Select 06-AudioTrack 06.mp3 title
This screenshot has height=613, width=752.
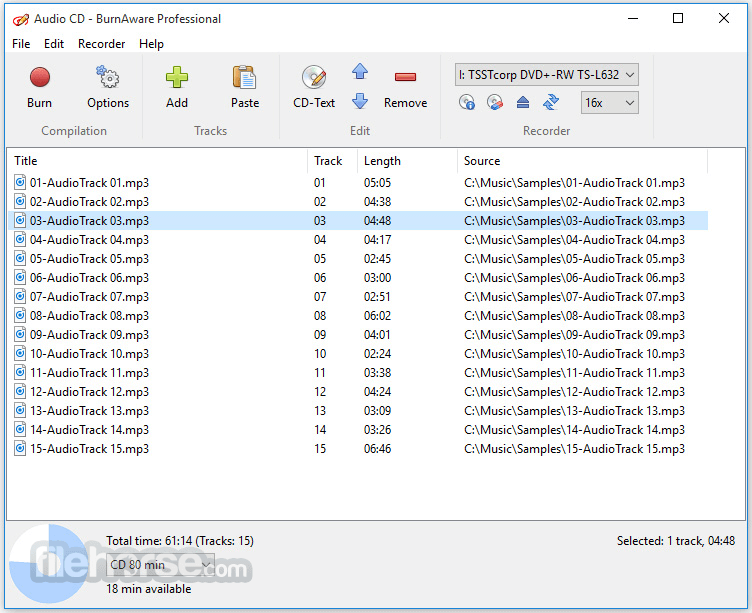pos(89,278)
